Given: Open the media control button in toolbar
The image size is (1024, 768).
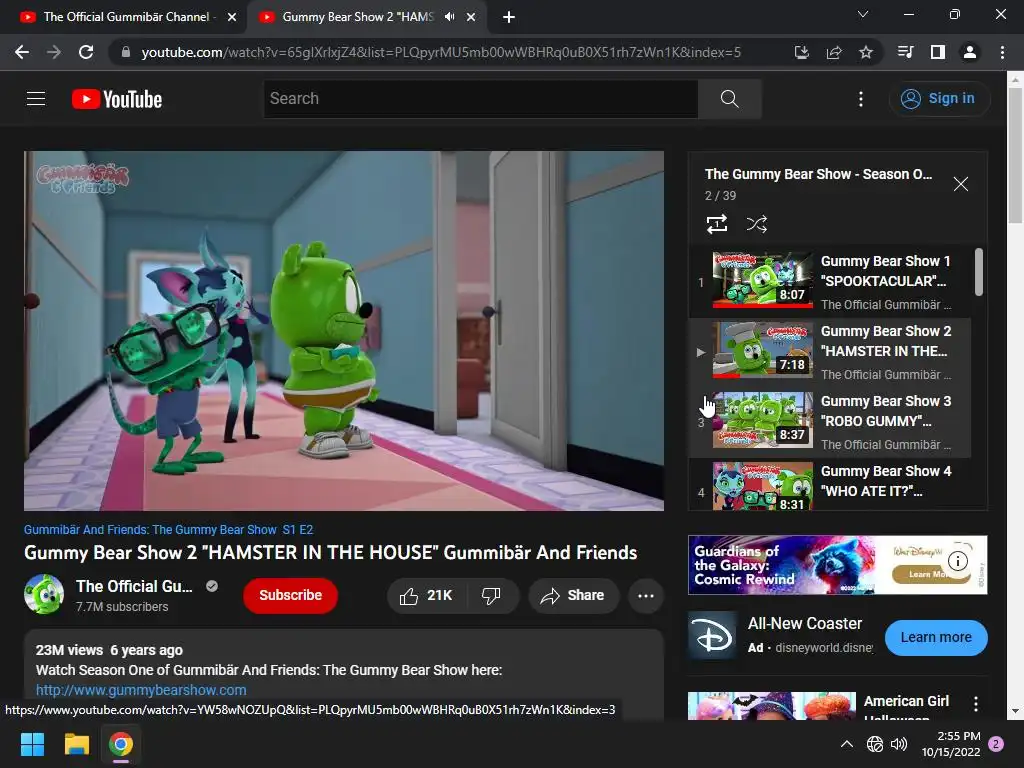Looking at the screenshot, I should tap(905, 52).
